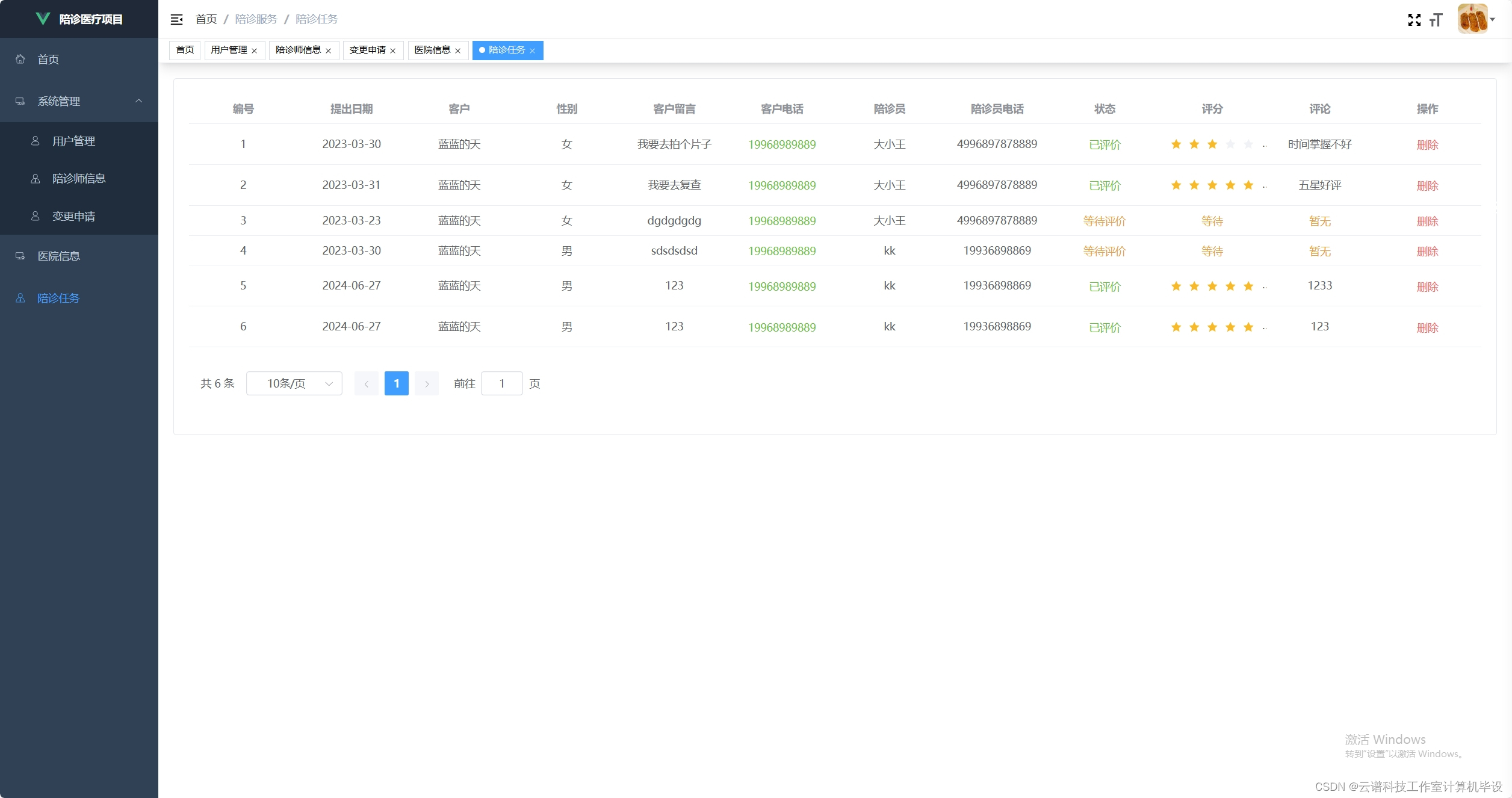Switch to the 变更申请 tab

(x=367, y=50)
